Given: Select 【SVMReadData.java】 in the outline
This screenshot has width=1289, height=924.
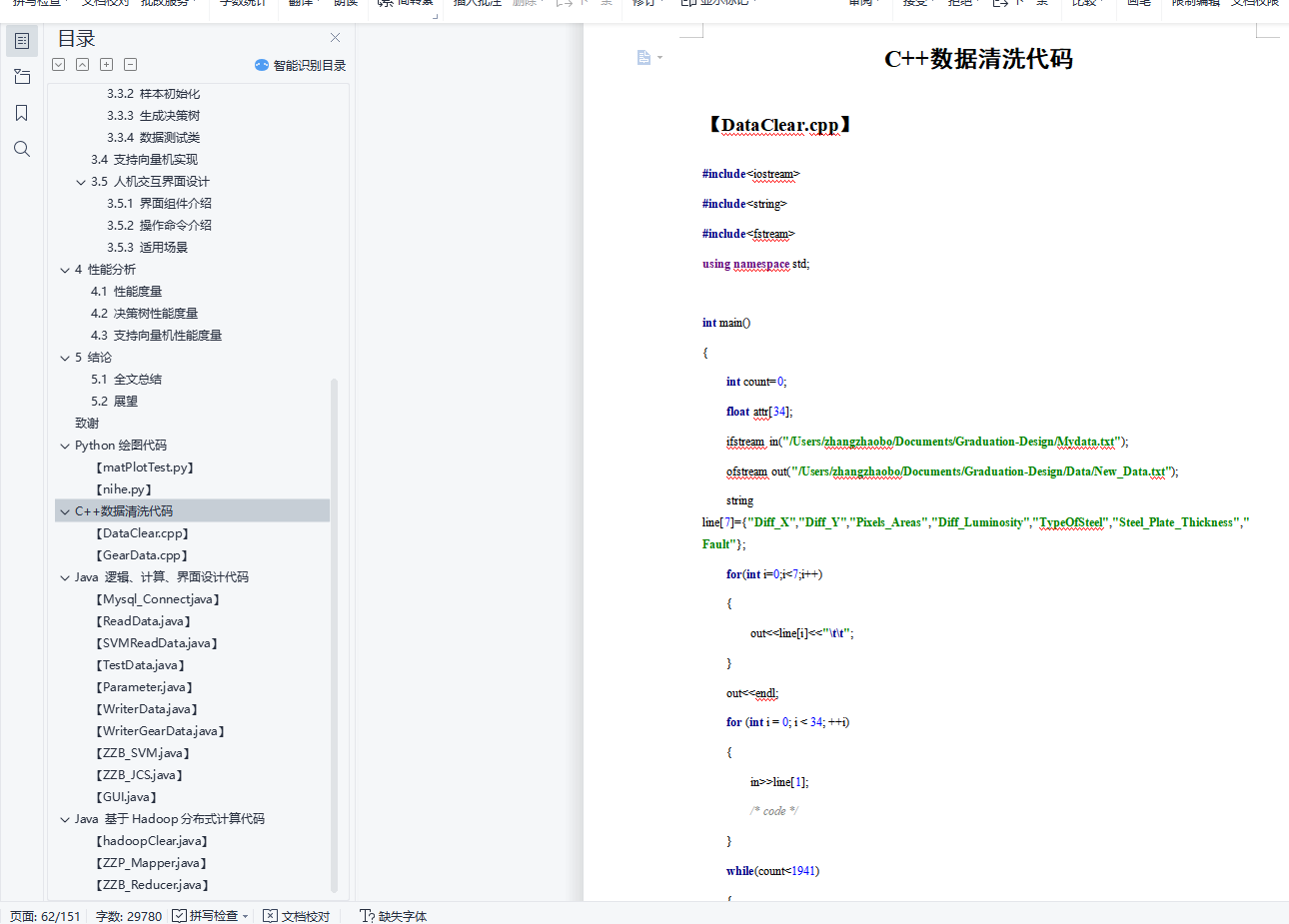Looking at the screenshot, I should click(x=156, y=643).
